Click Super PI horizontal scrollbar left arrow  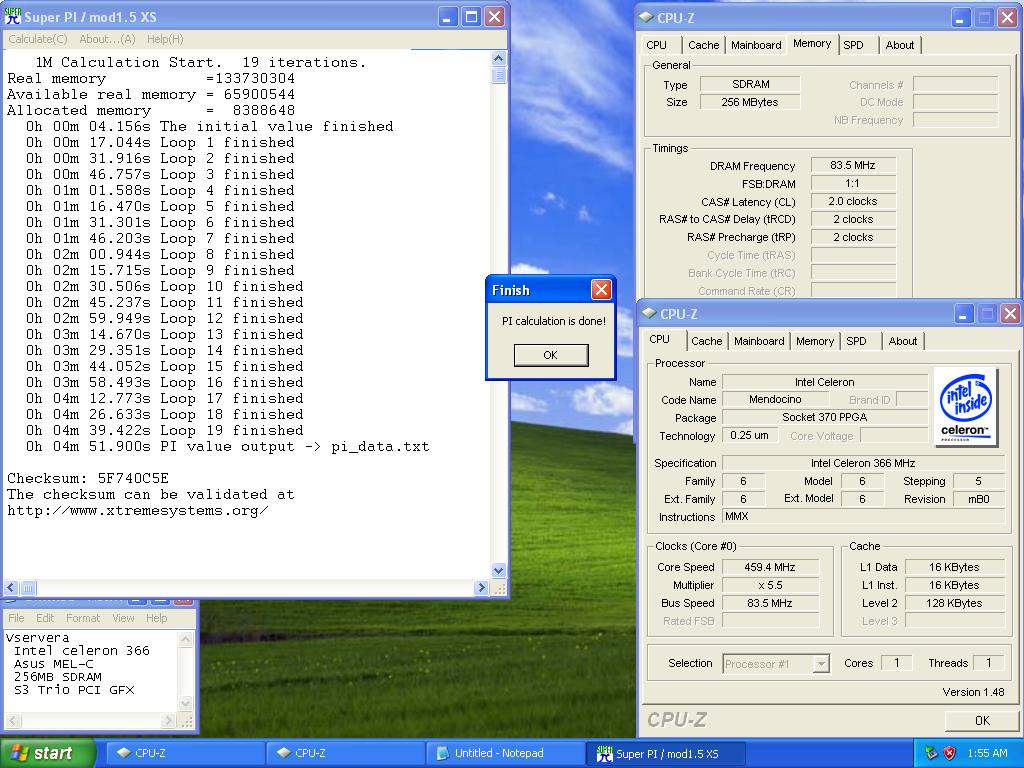click(x=11, y=587)
